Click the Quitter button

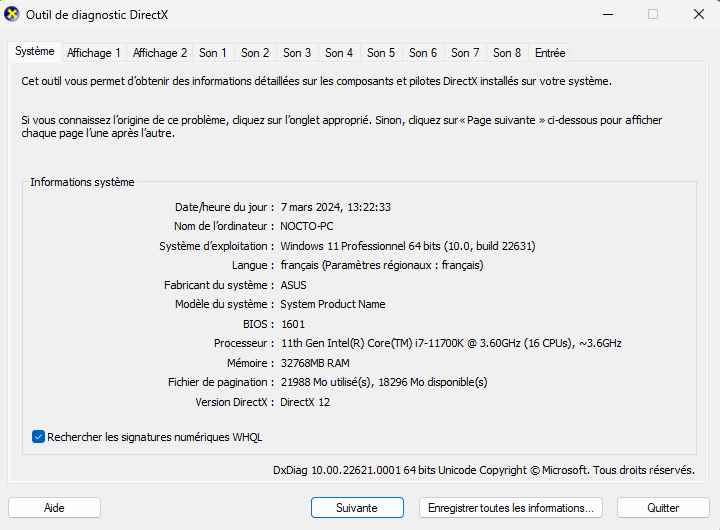(663, 507)
